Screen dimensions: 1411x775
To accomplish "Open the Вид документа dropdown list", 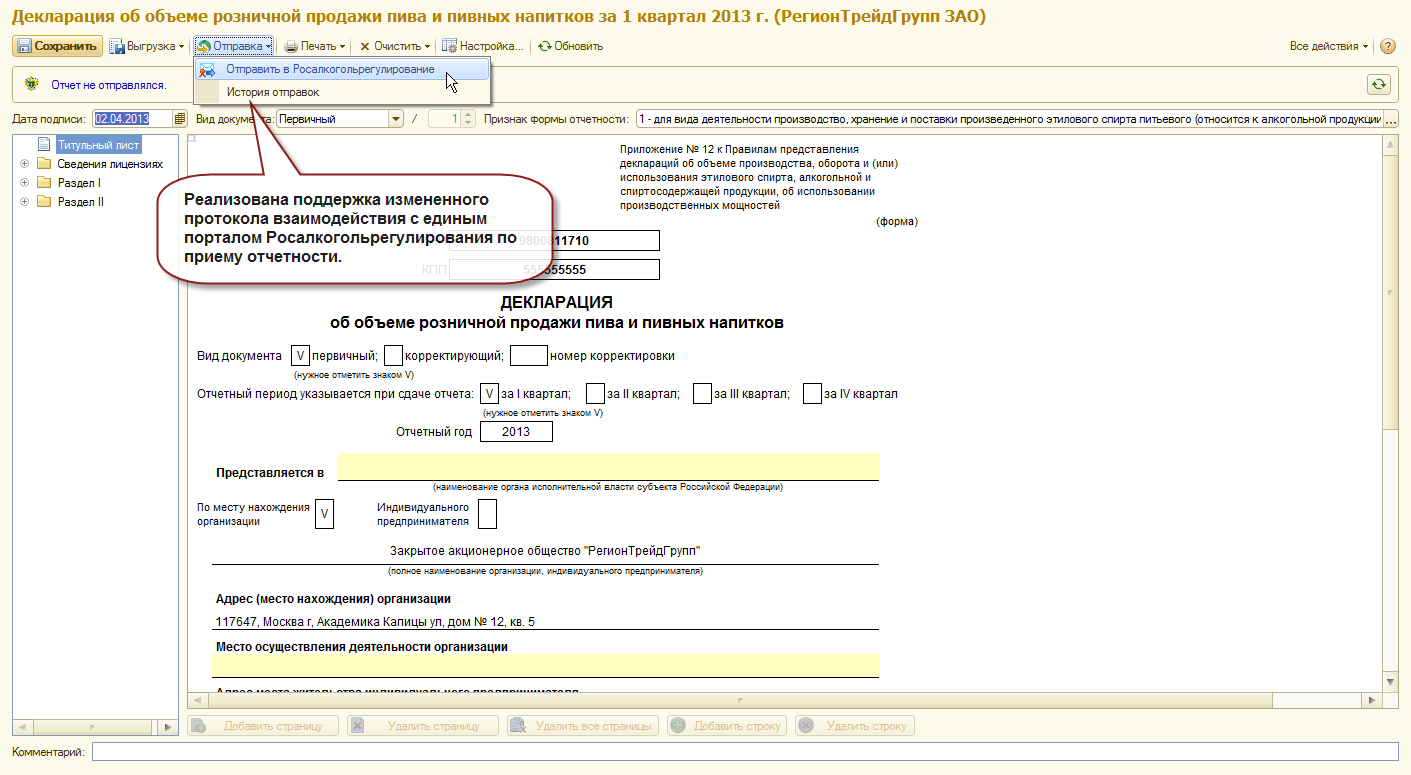I will pos(395,119).
